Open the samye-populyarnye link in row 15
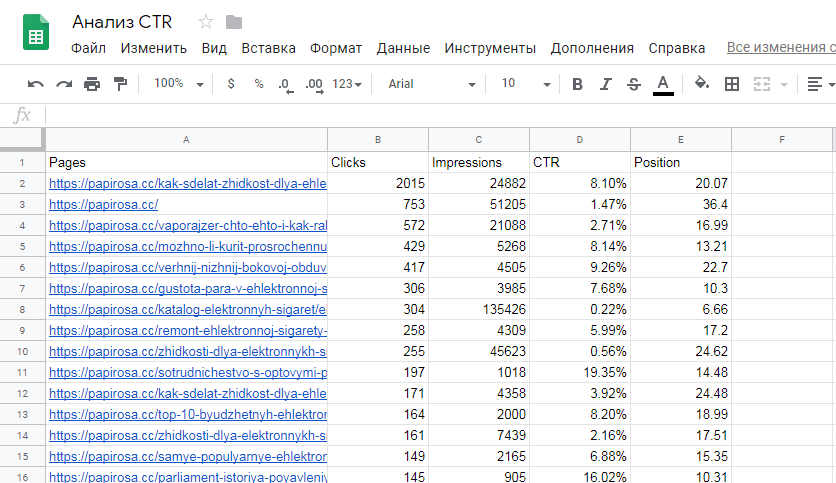Image resolution: width=836 pixels, height=483 pixels. click(x=188, y=457)
